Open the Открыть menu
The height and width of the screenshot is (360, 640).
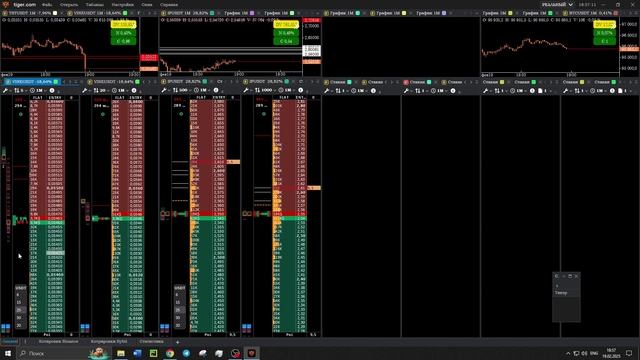coord(69,4)
